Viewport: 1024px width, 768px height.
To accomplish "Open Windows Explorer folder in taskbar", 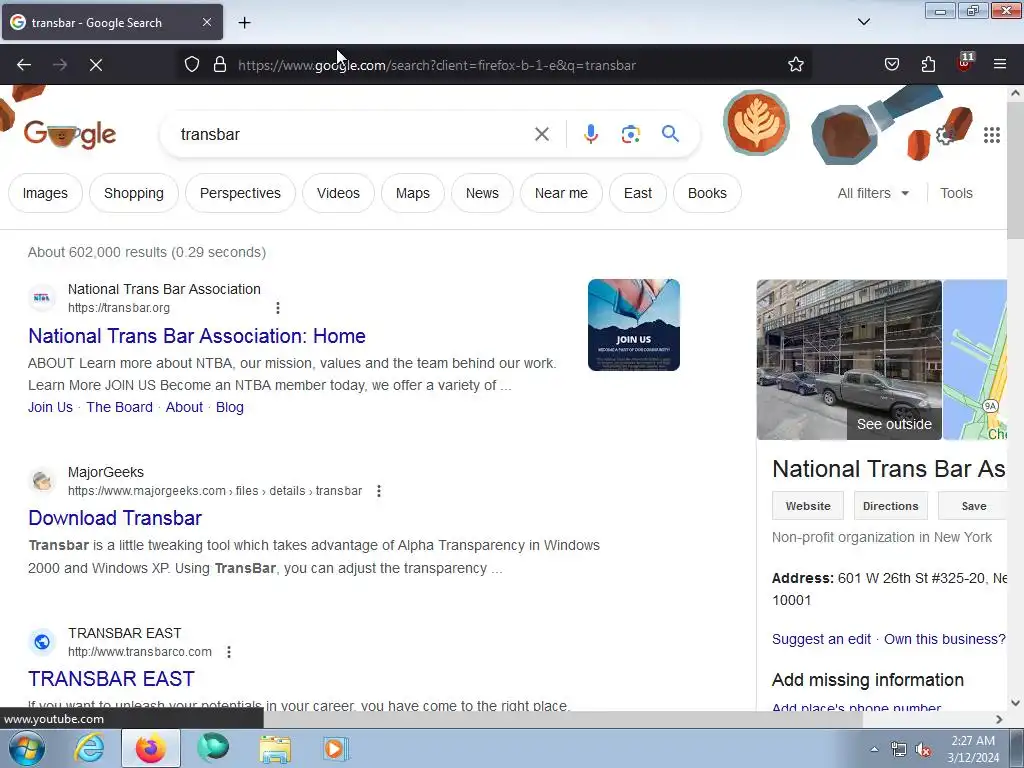I will (275, 748).
